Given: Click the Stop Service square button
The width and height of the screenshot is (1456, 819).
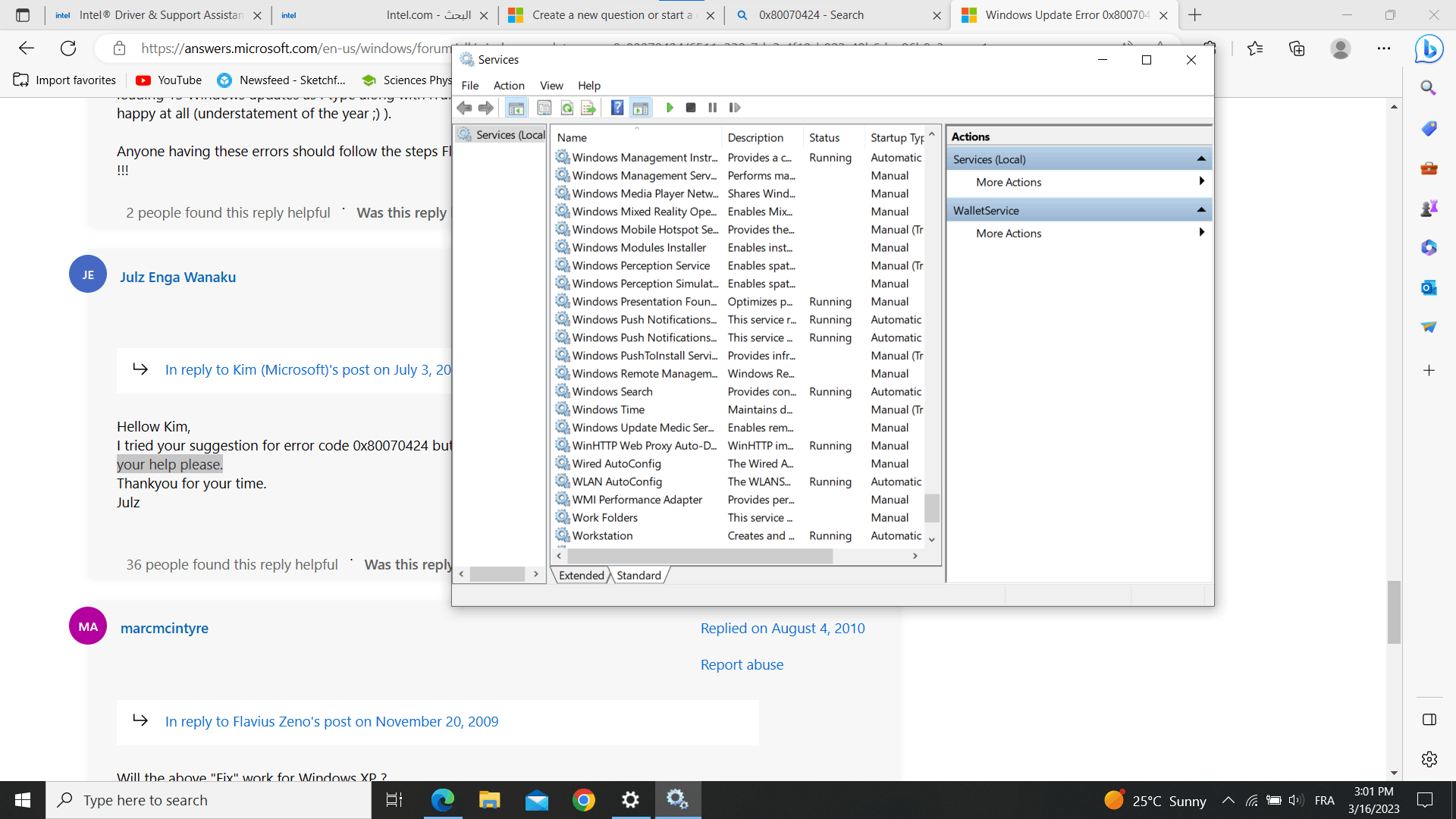Looking at the screenshot, I should point(691,108).
